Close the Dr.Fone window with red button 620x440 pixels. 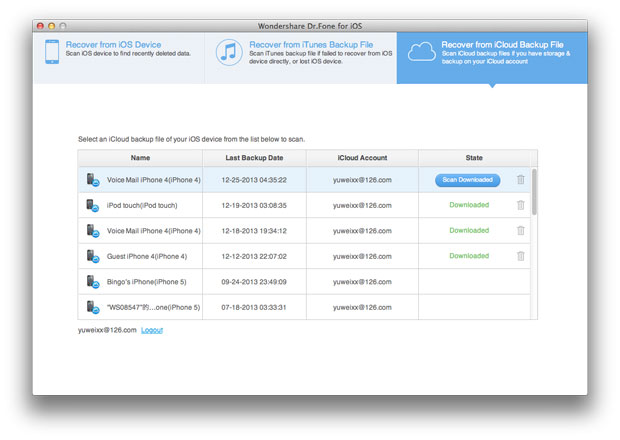tap(40, 26)
